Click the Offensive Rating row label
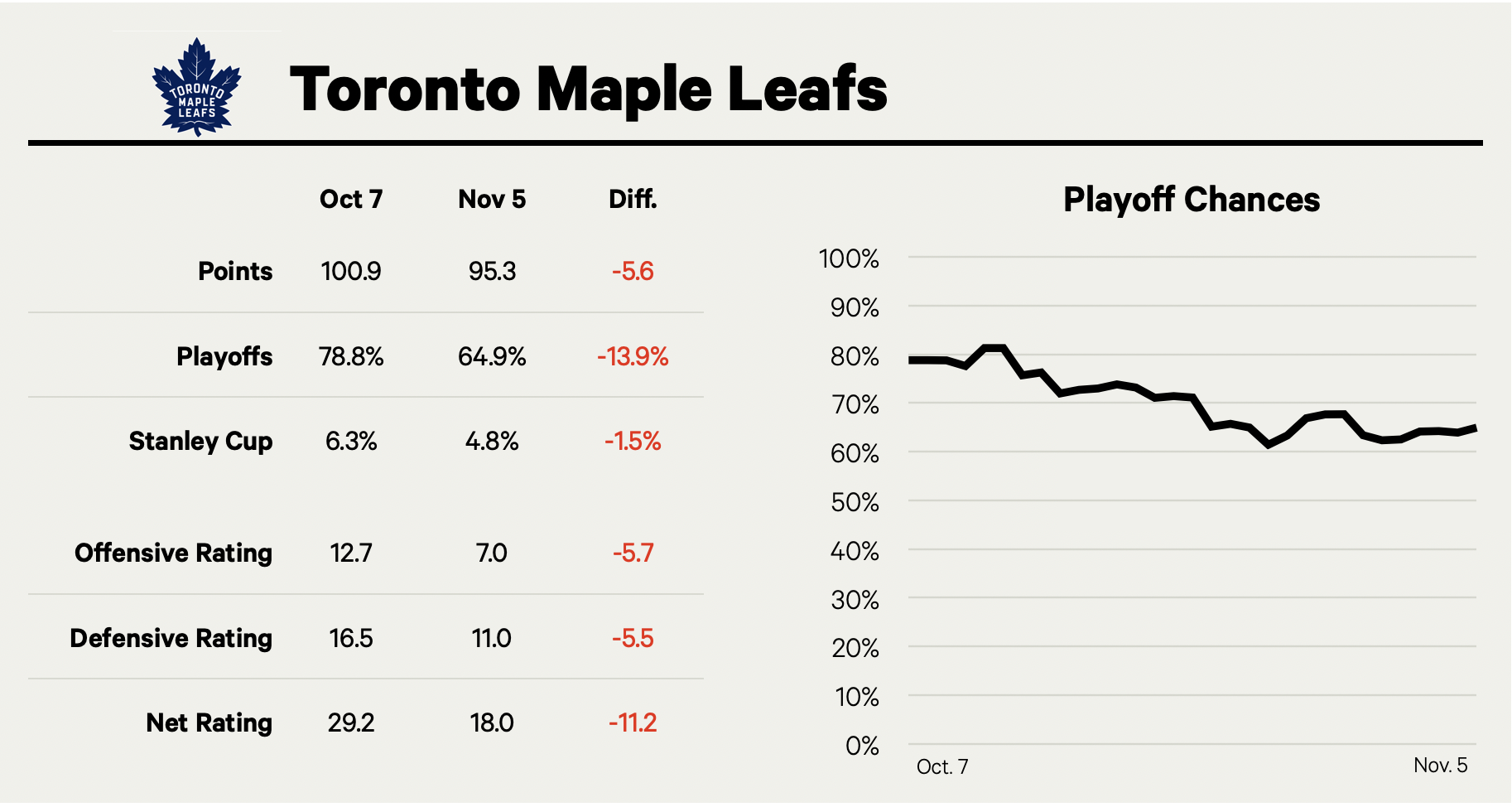 173,553
